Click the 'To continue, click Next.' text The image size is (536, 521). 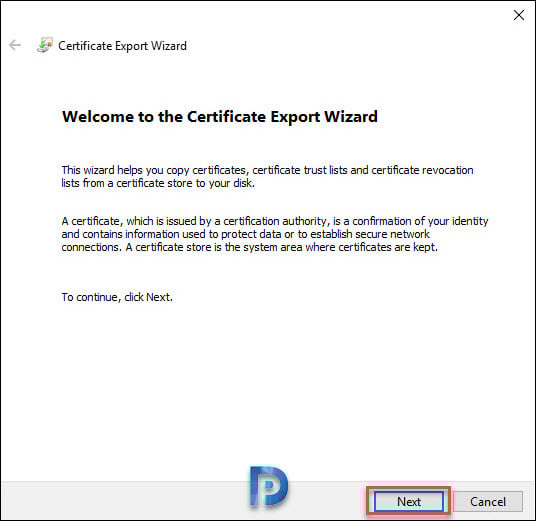(117, 297)
